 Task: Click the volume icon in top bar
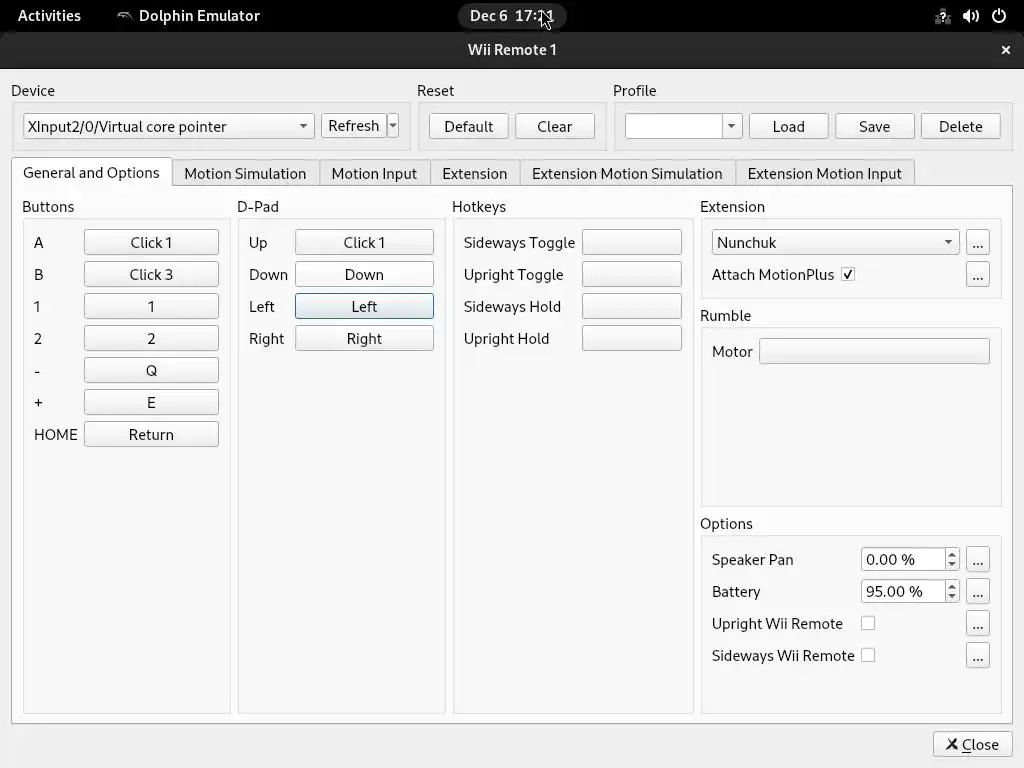point(970,16)
